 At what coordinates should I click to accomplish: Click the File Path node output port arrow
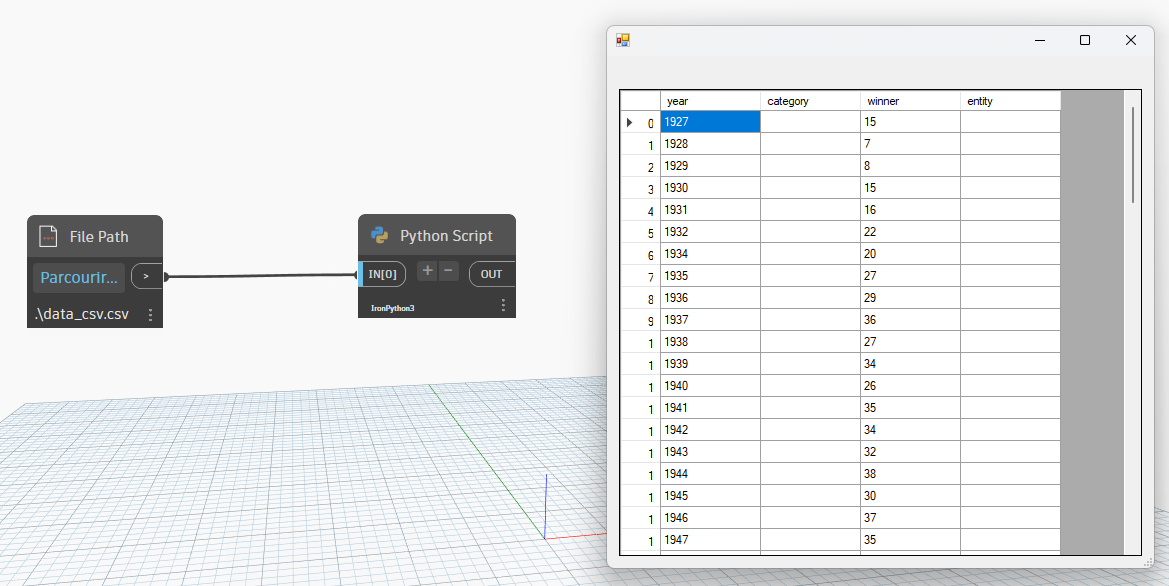coord(146,277)
